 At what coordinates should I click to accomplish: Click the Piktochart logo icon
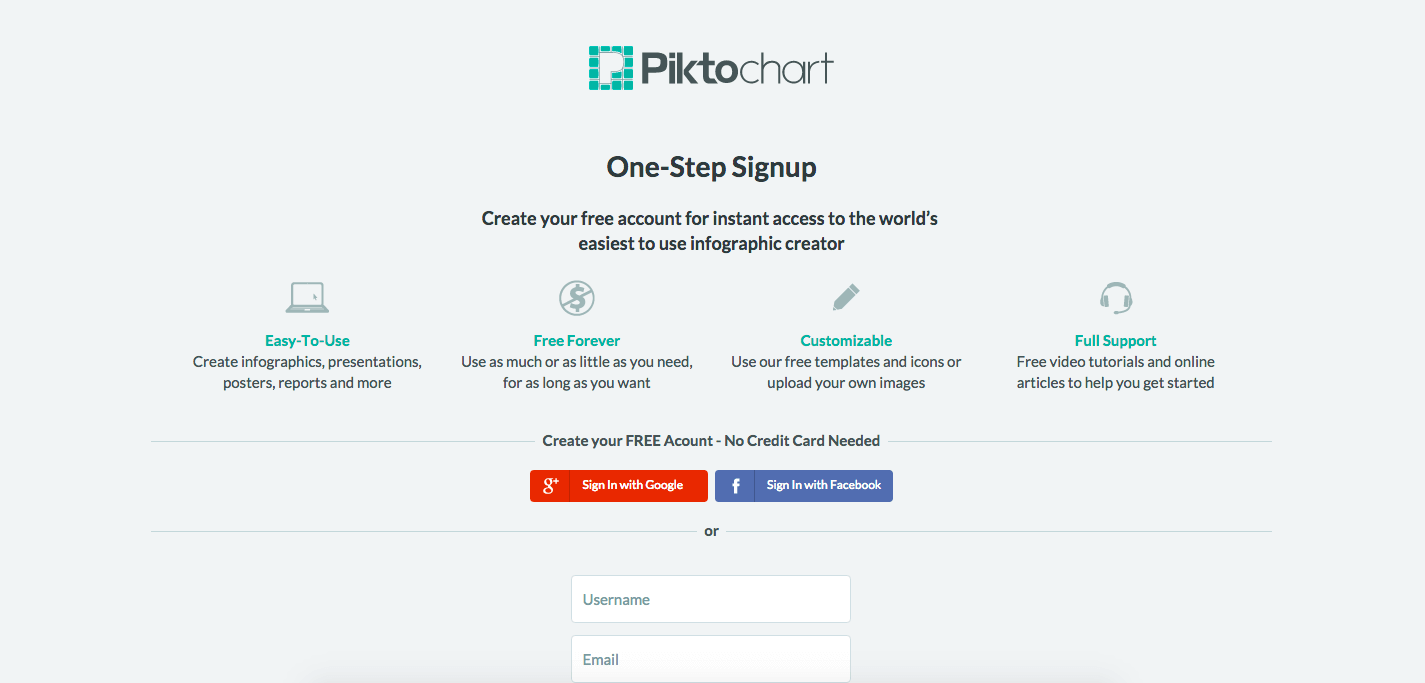tap(611, 68)
